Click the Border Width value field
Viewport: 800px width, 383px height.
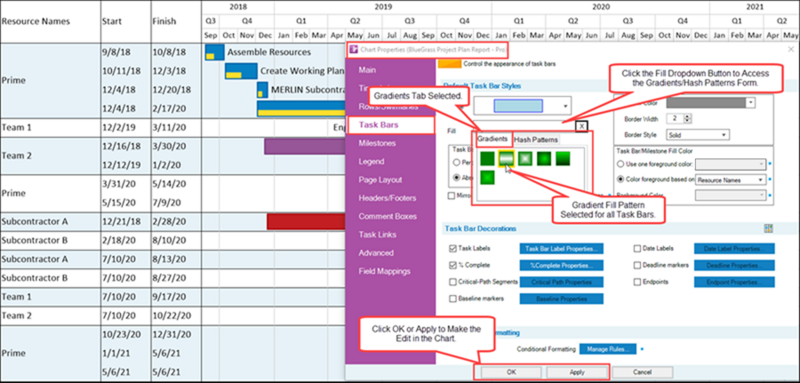click(675, 119)
